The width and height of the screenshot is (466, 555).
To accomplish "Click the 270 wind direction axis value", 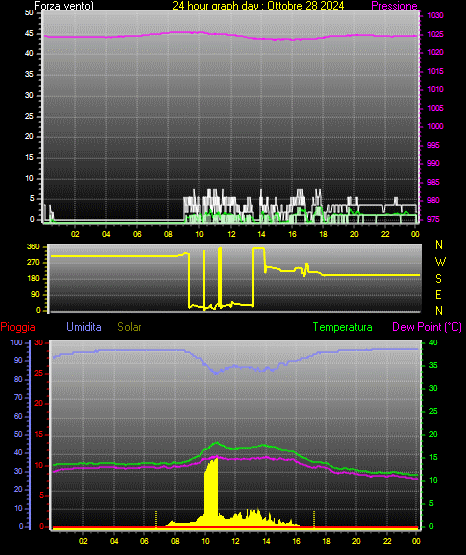I will point(33,263).
